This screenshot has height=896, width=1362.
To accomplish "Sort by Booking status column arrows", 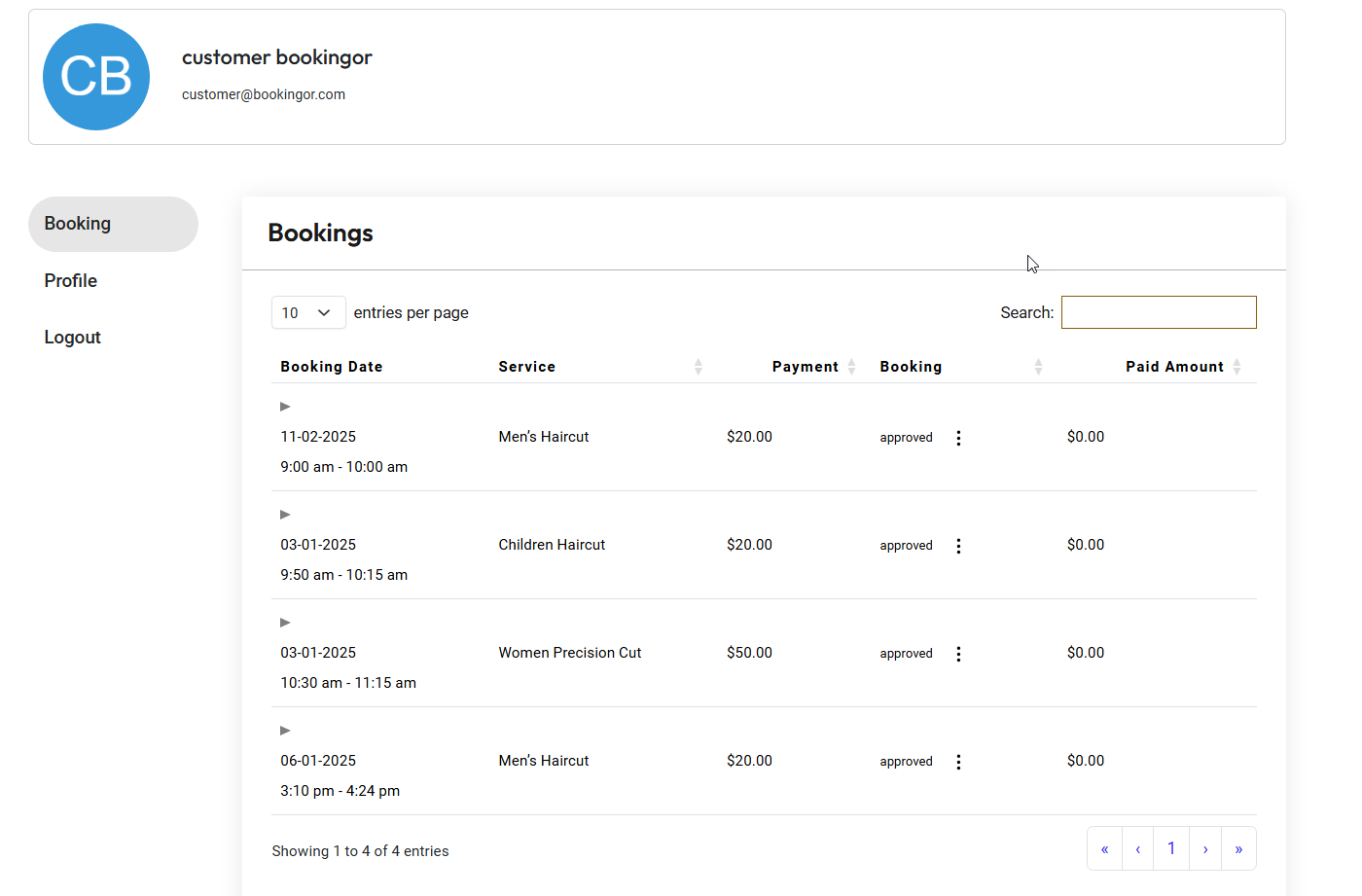I will 1038,367.
